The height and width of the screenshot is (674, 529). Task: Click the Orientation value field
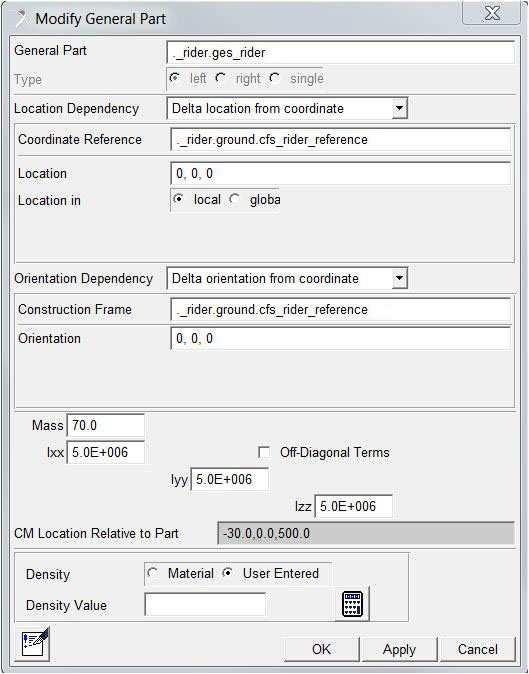340,338
